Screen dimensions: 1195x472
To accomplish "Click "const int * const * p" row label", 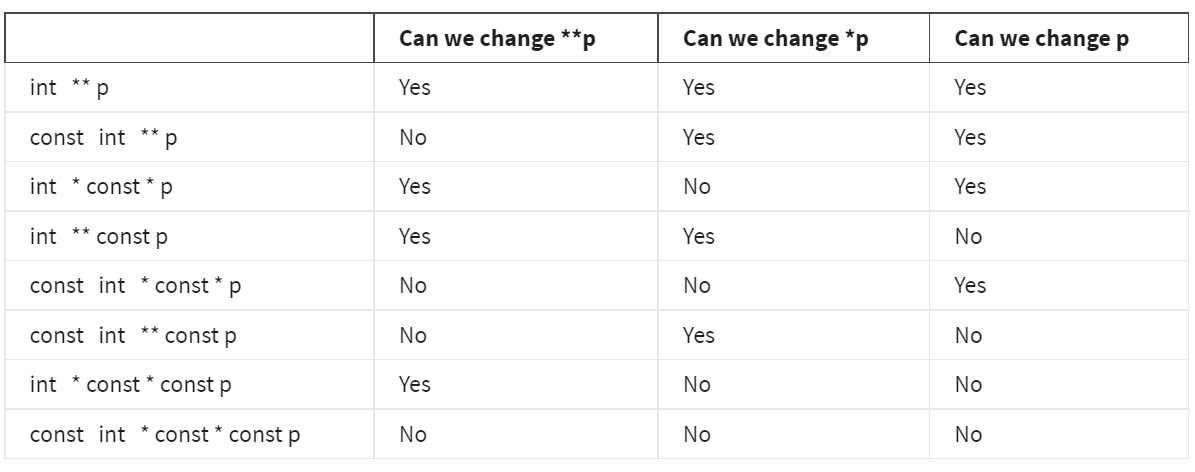I will point(136,286).
